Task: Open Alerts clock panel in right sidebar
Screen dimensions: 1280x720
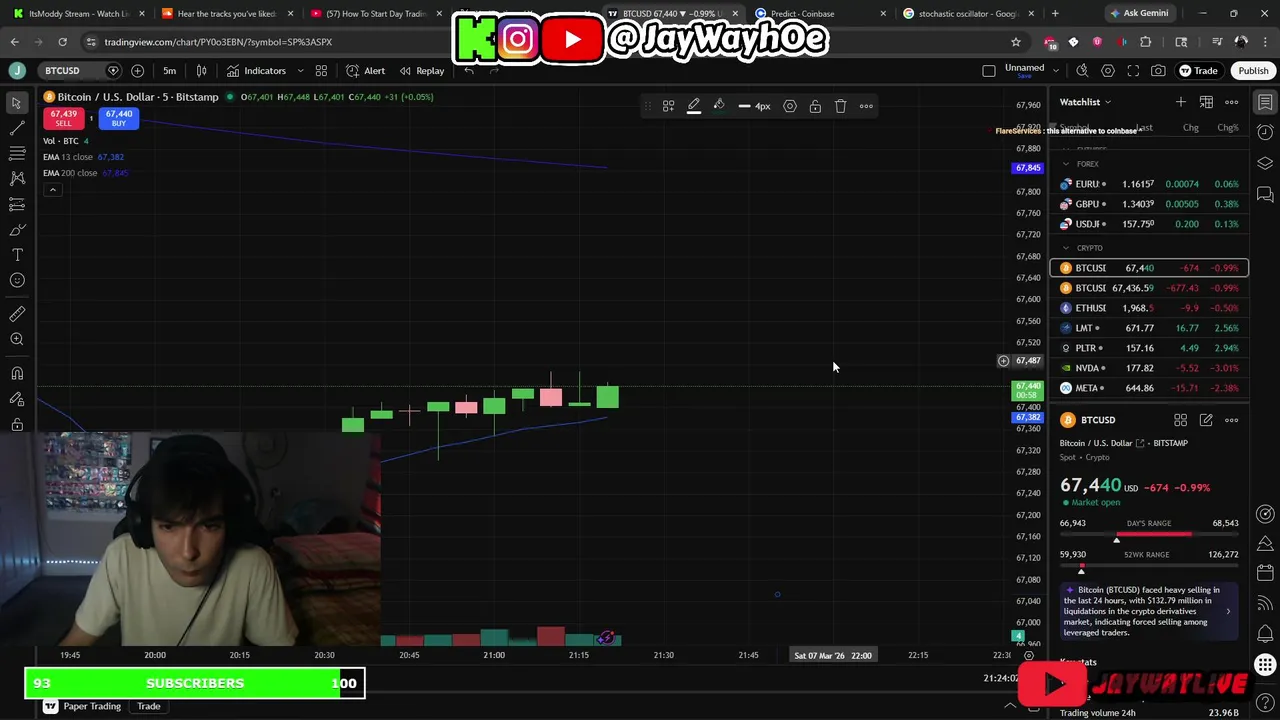Action: point(1265,133)
